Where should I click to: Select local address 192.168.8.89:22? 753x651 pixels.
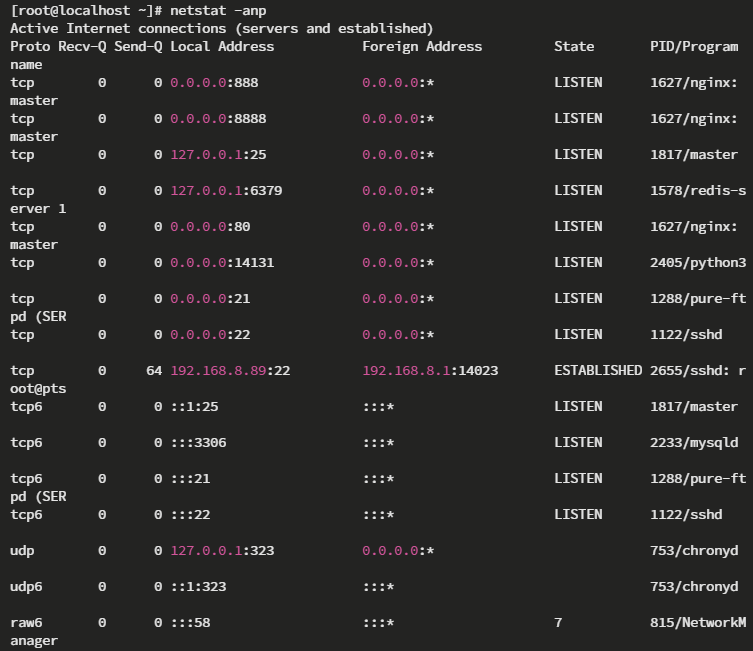coord(230,370)
